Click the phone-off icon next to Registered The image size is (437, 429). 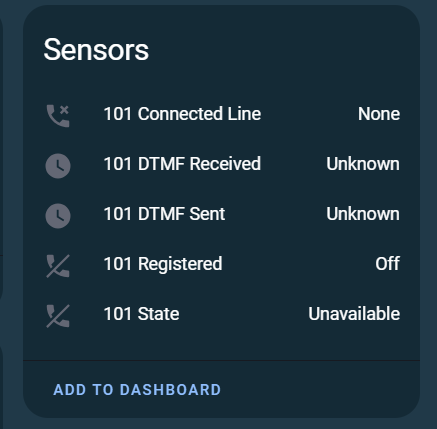[58, 266]
